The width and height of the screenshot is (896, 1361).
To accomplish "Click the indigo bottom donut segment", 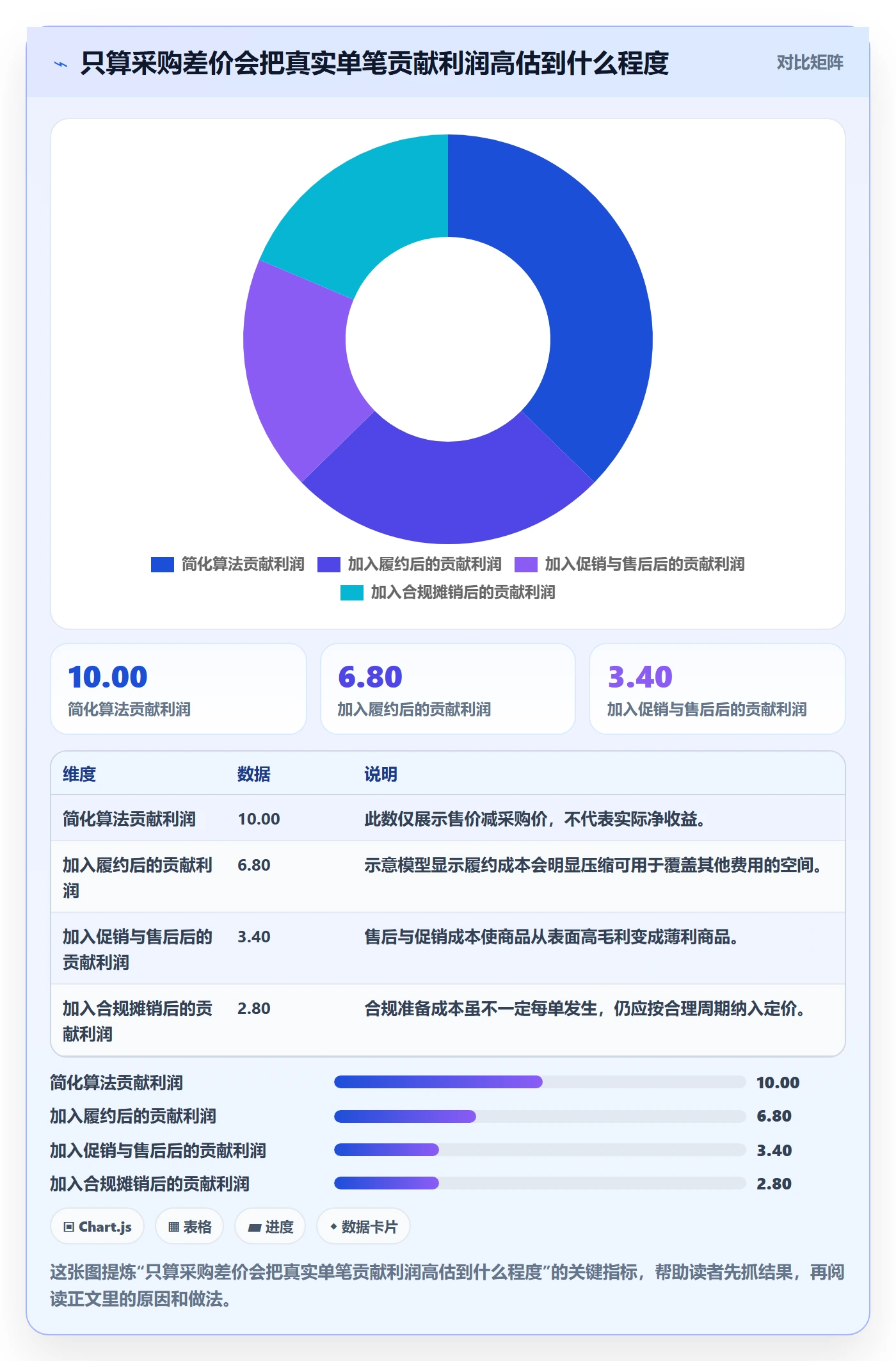I will click(x=448, y=493).
